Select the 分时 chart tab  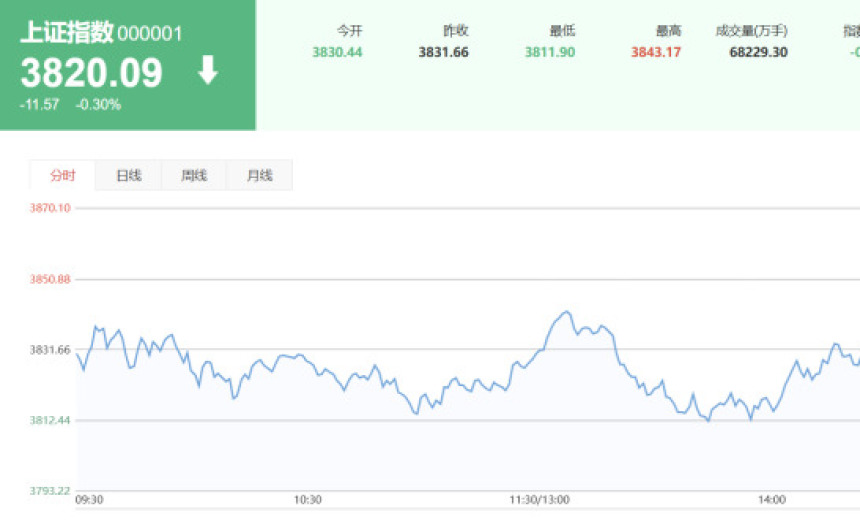click(62, 176)
